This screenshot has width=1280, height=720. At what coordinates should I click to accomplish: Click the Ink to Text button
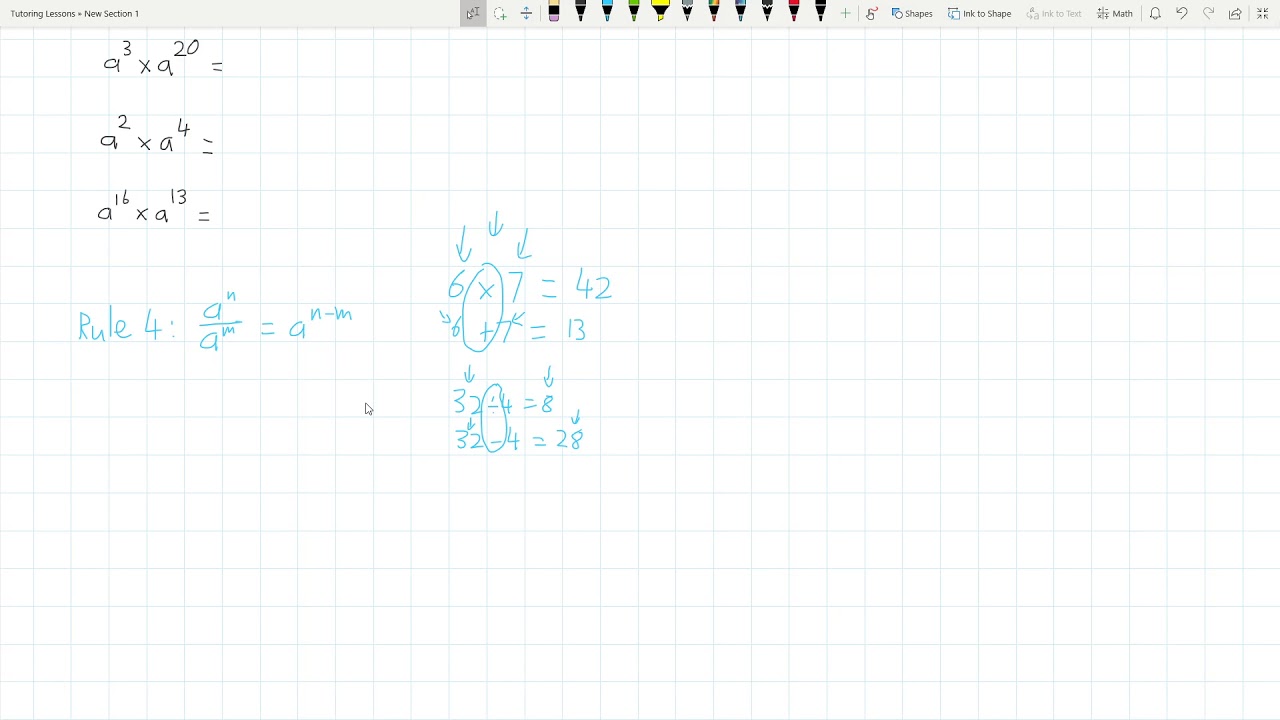(x=1054, y=13)
